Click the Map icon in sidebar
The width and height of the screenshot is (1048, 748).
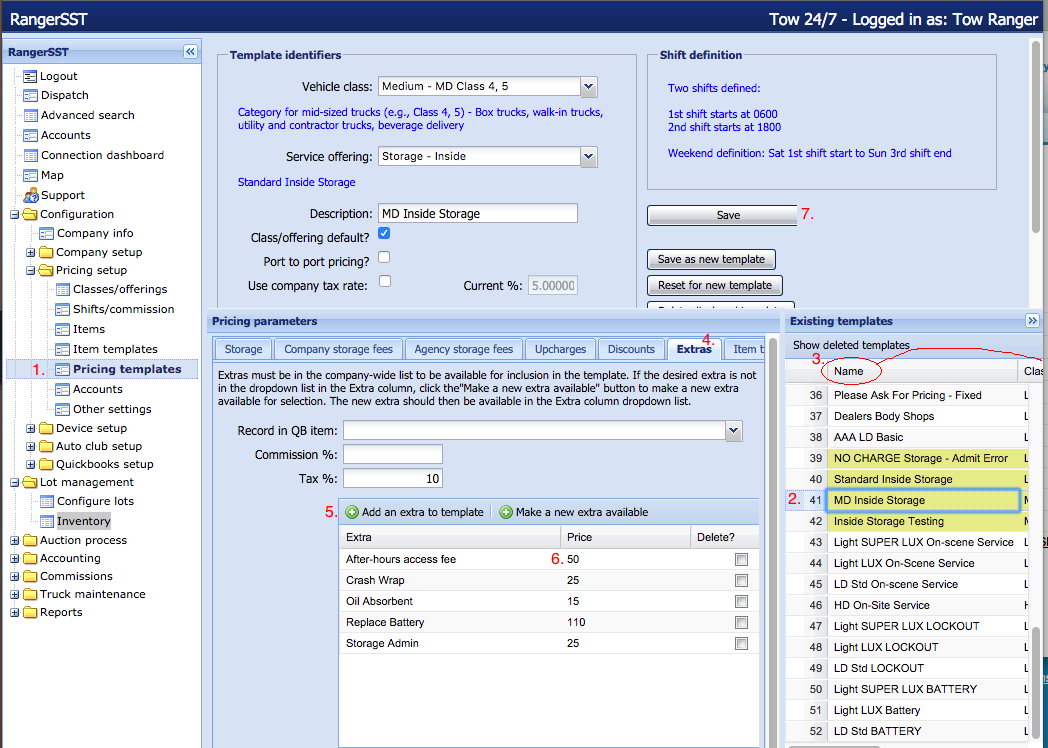(x=29, y=175)
